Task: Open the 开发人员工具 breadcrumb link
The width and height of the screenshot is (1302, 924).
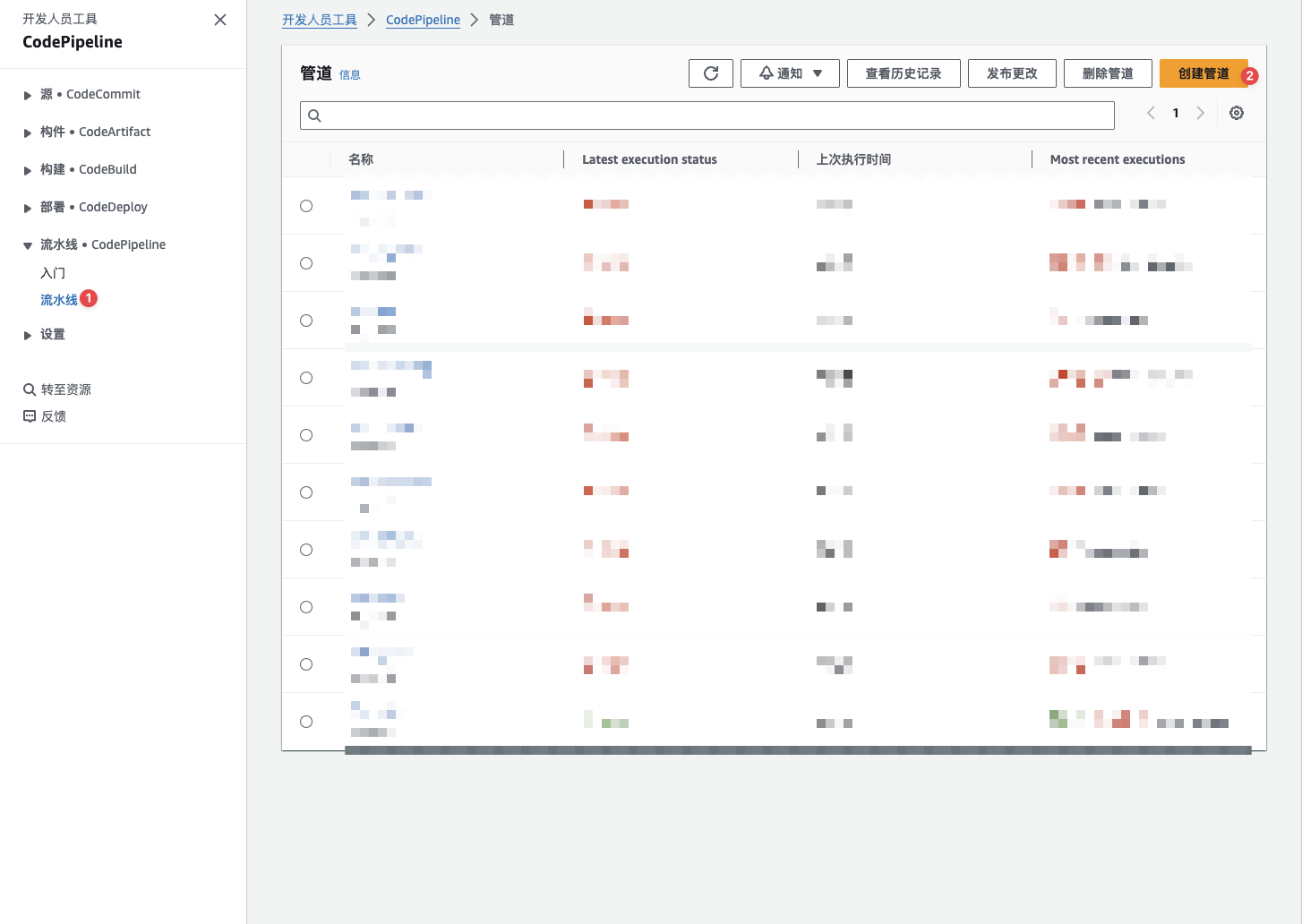Action: (x=320, y=20)
